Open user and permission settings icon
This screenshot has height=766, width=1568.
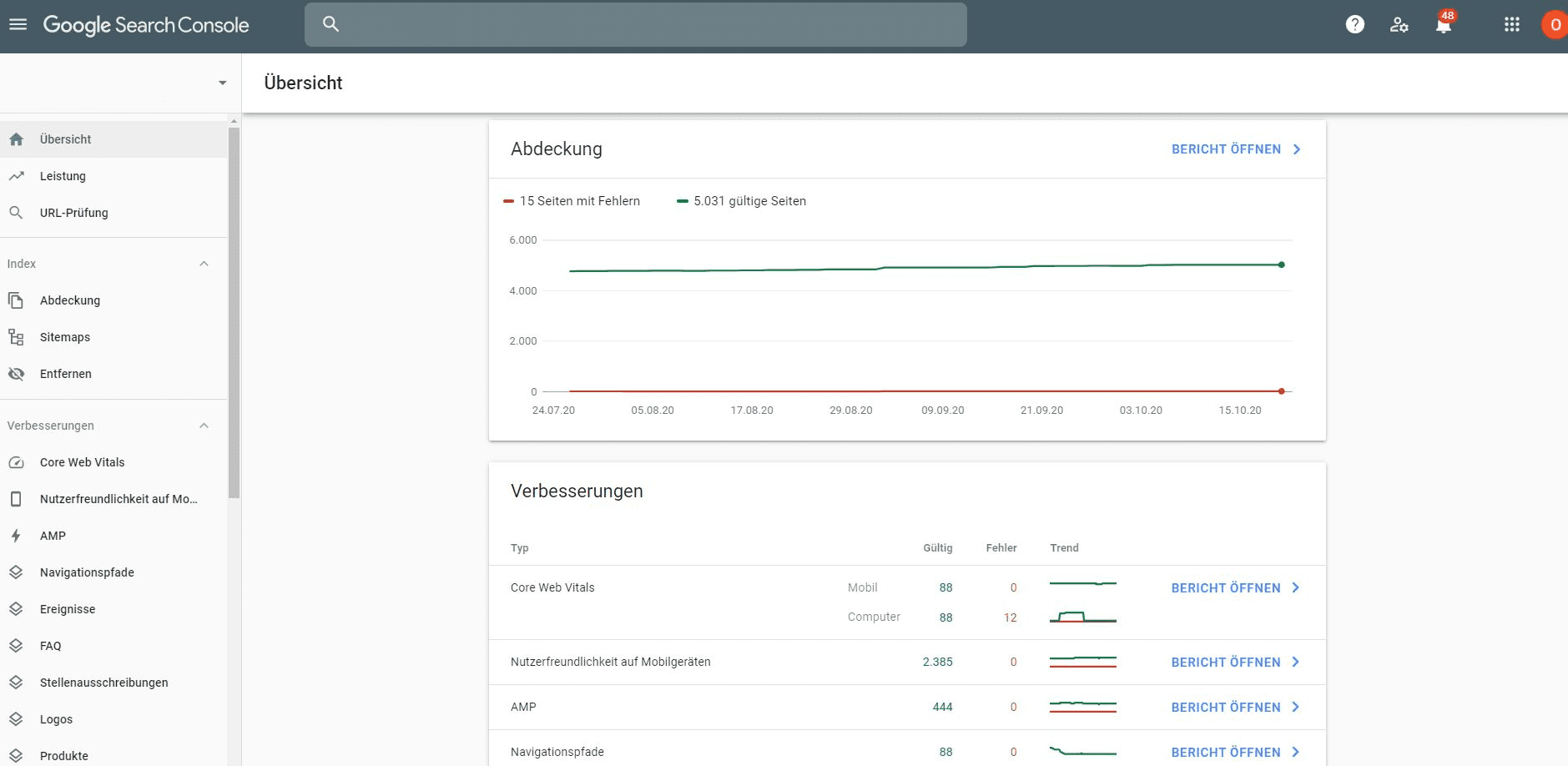tap(1399, 25)
